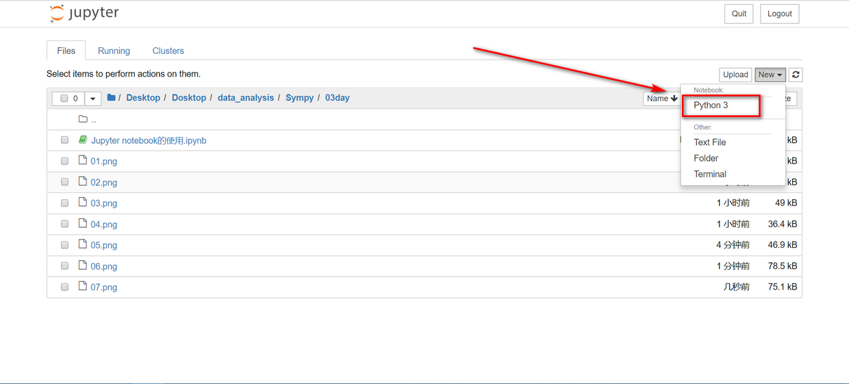This screenshot has height=384, width=849.
Task: Open the selection dropdown arrow beside the count
Action: [93, 99]
